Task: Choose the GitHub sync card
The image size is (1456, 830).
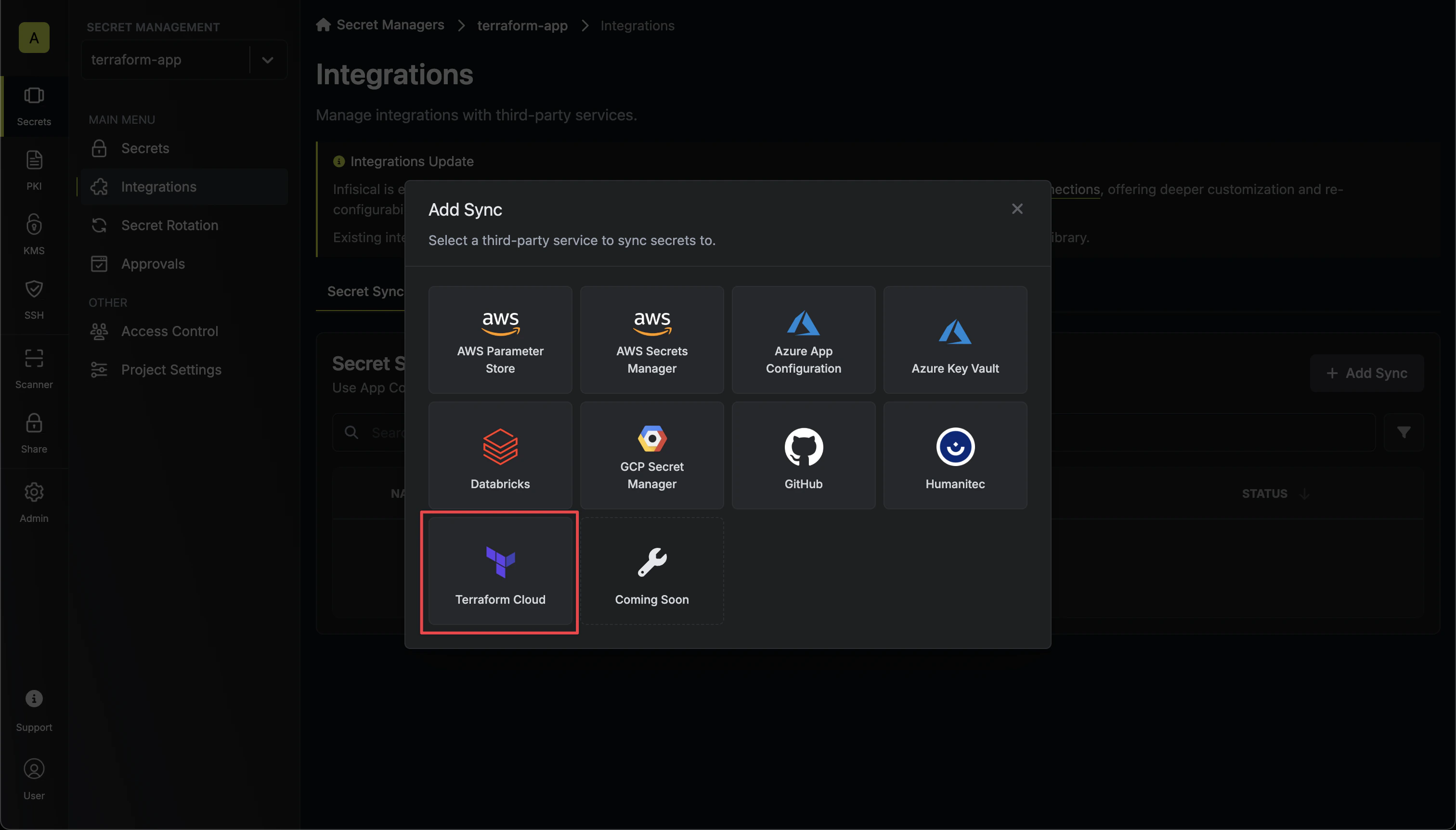Action: [803, 455]
